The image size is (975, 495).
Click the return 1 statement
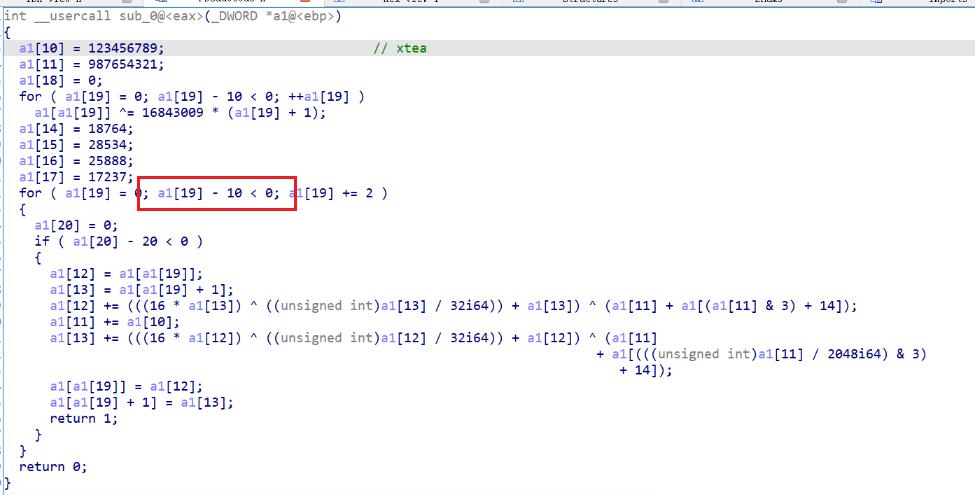(x=83, y=419)
